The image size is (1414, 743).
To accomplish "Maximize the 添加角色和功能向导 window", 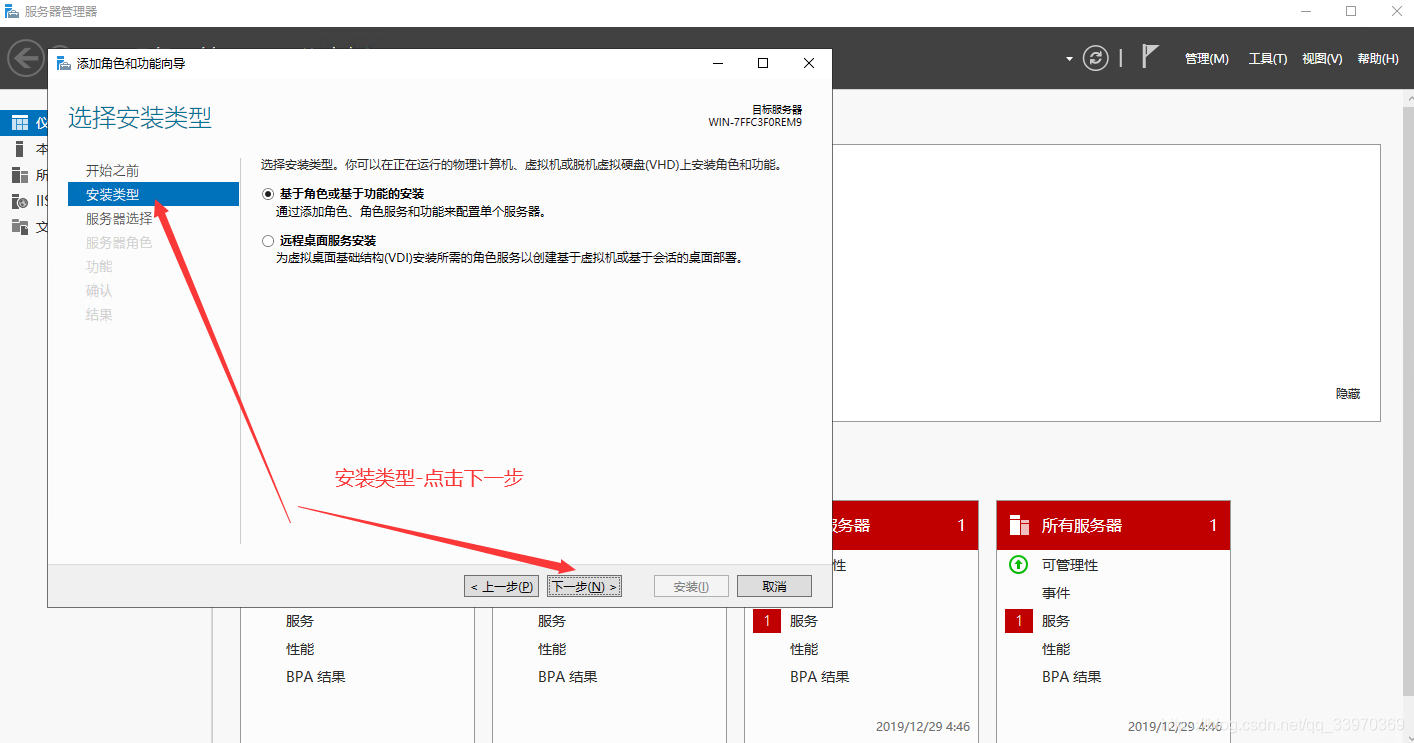I will [x=763, y=63].
